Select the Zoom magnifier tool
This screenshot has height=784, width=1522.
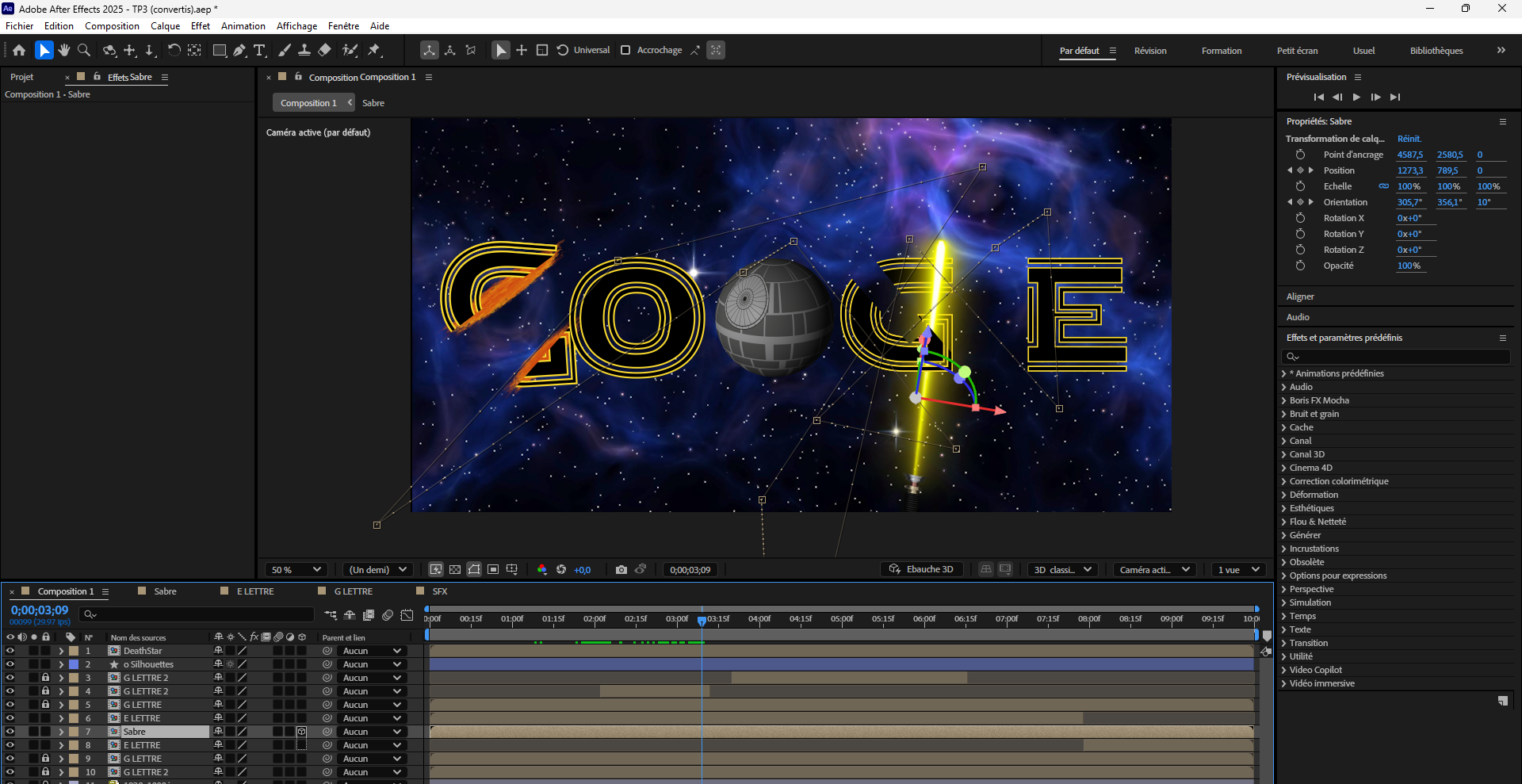(x=84, y=50)
